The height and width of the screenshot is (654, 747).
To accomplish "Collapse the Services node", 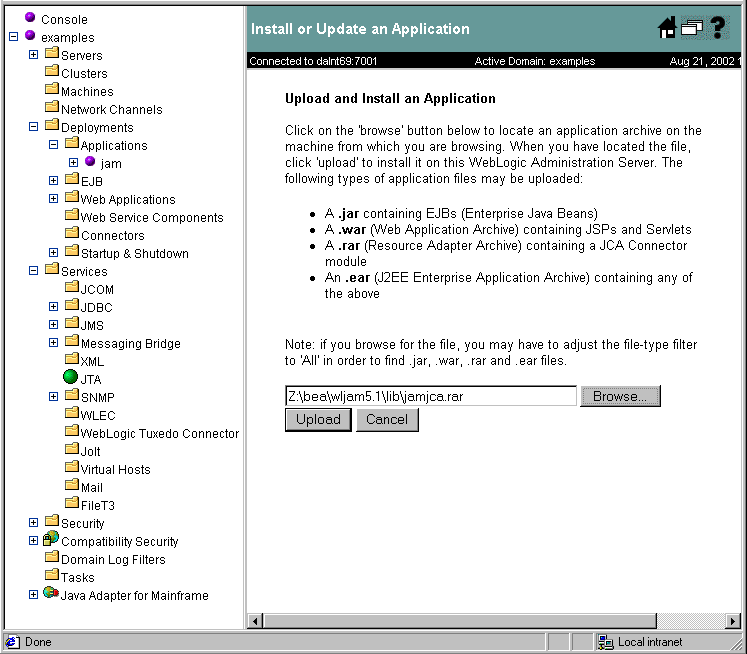I will click(33, 271).
